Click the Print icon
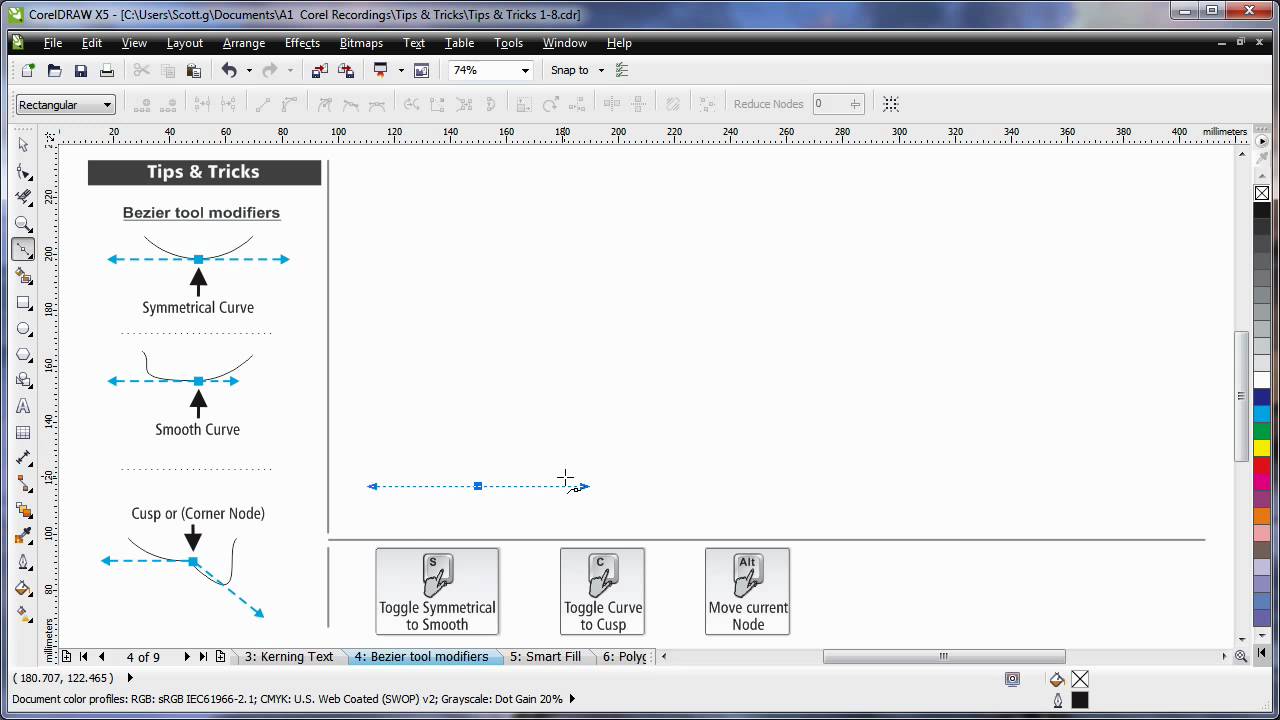 106,70
